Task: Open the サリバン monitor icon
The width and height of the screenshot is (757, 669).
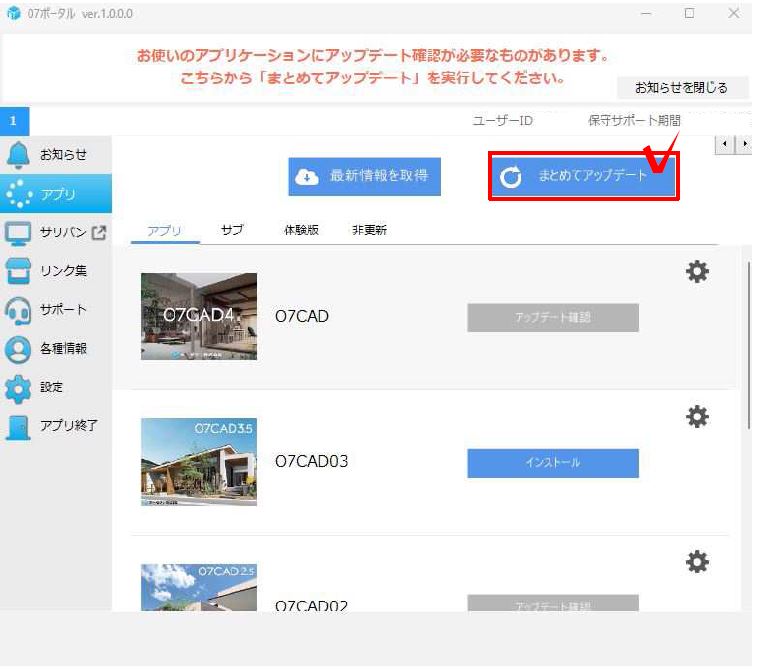Action: [x=18, y=233]
